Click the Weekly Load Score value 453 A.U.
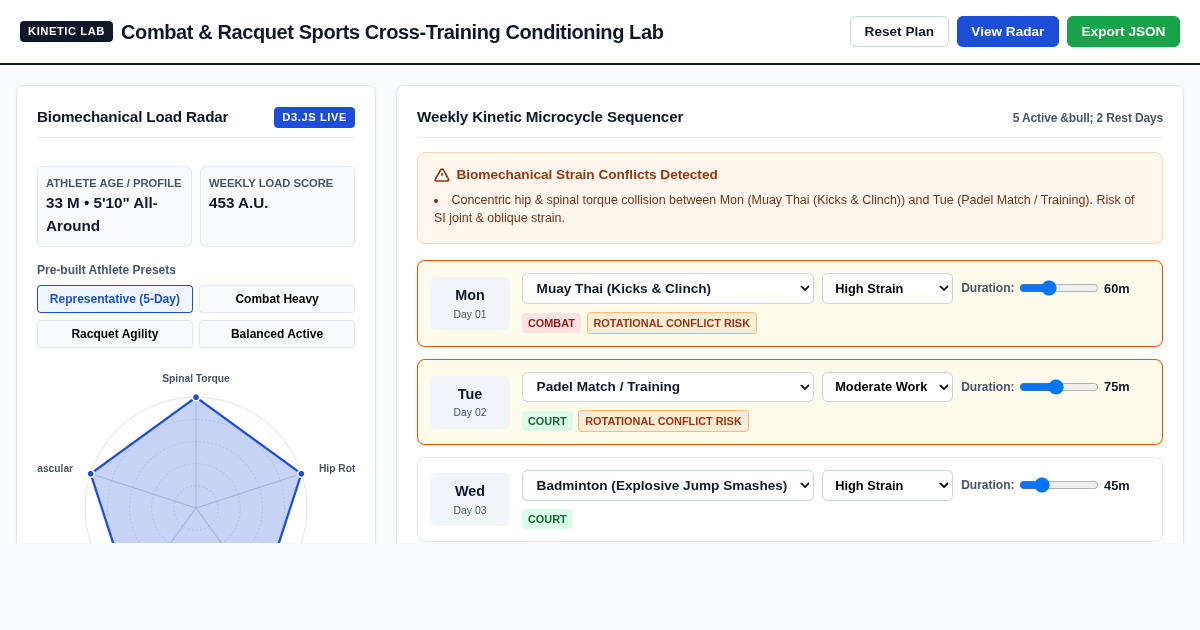Viewport: 1200px width, 630px height. coord(239,203)
